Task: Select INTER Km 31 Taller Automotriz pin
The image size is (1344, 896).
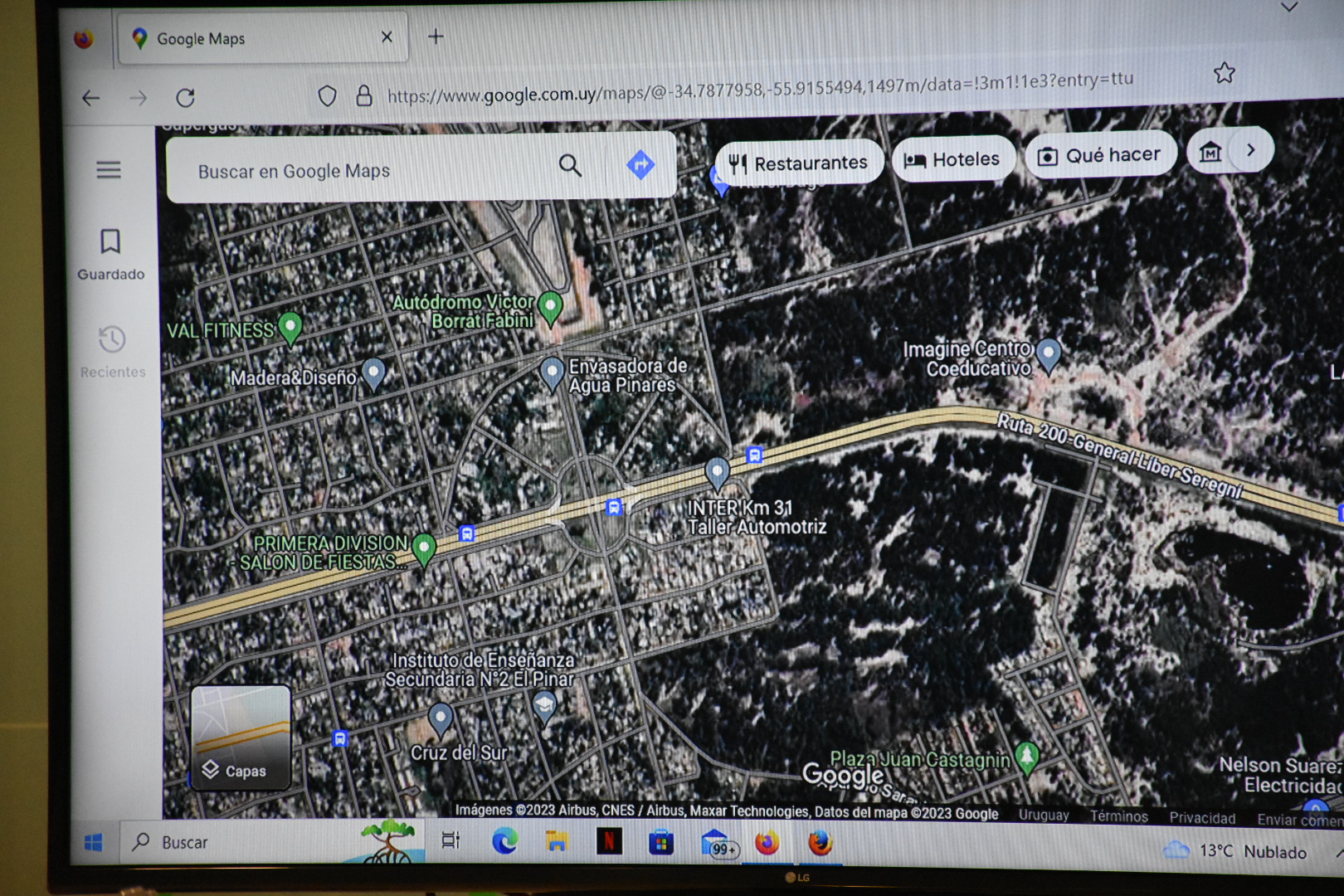Action: pyautogui.click(x=718, y=473)
